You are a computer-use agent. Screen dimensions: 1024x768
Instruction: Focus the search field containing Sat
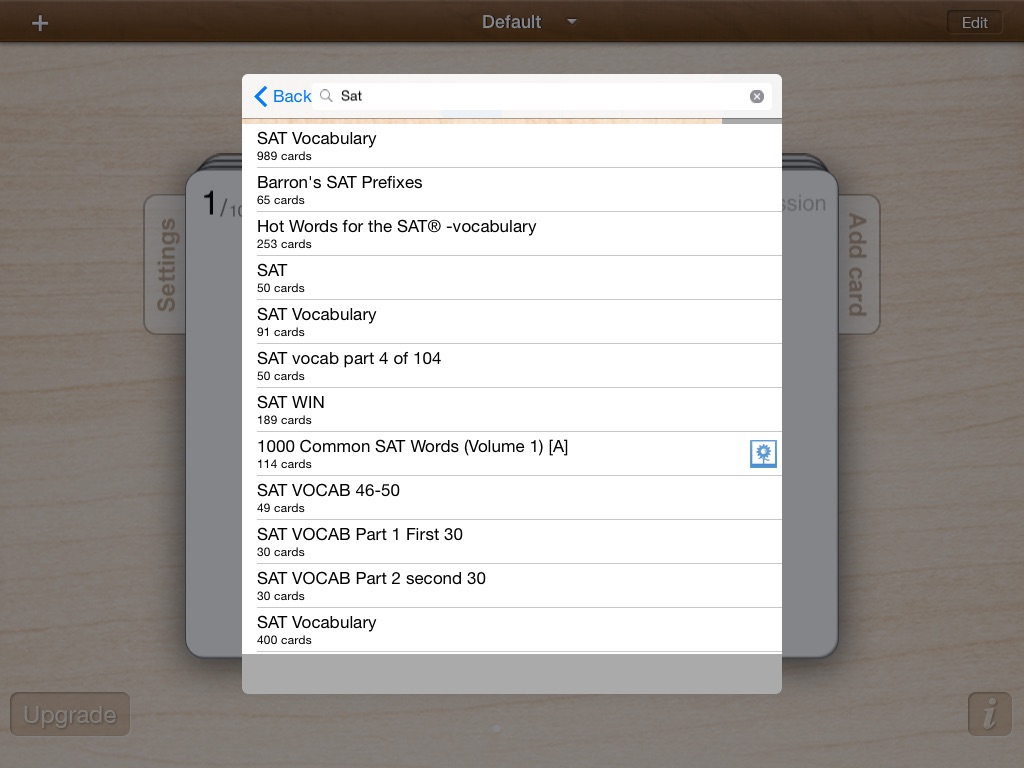542,96
